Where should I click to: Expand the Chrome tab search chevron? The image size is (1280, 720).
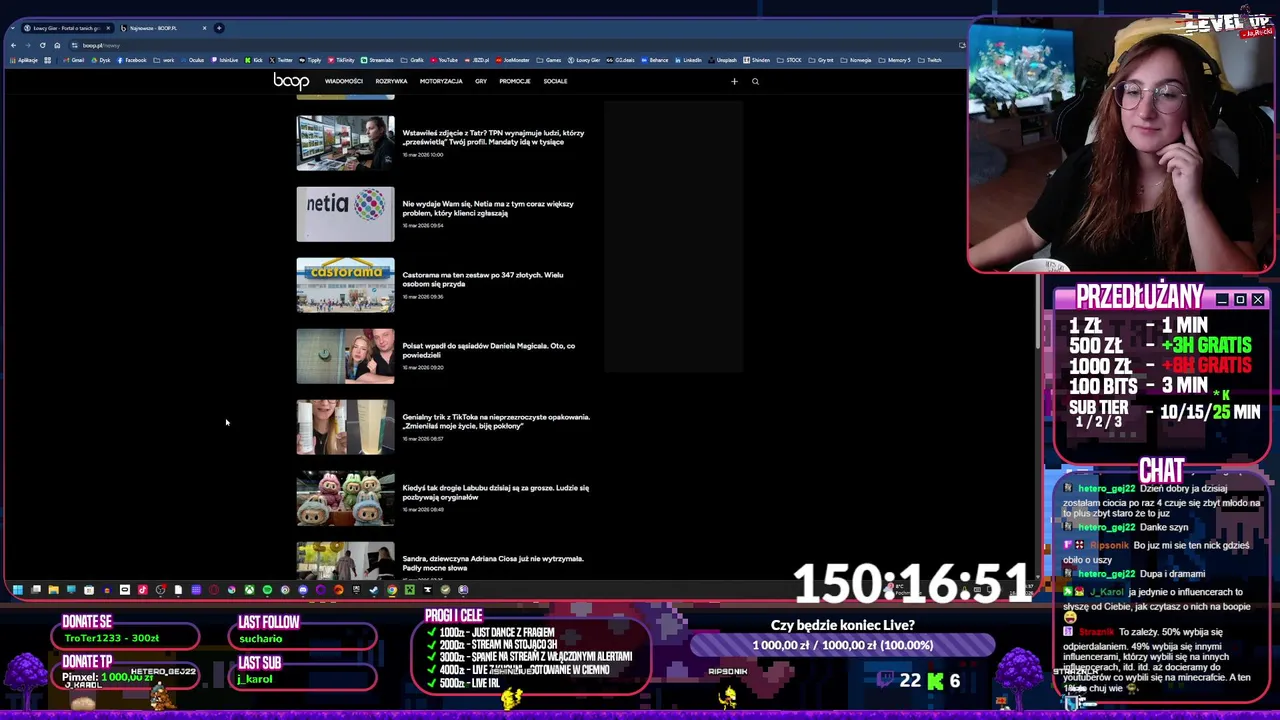tap(13, 28)
